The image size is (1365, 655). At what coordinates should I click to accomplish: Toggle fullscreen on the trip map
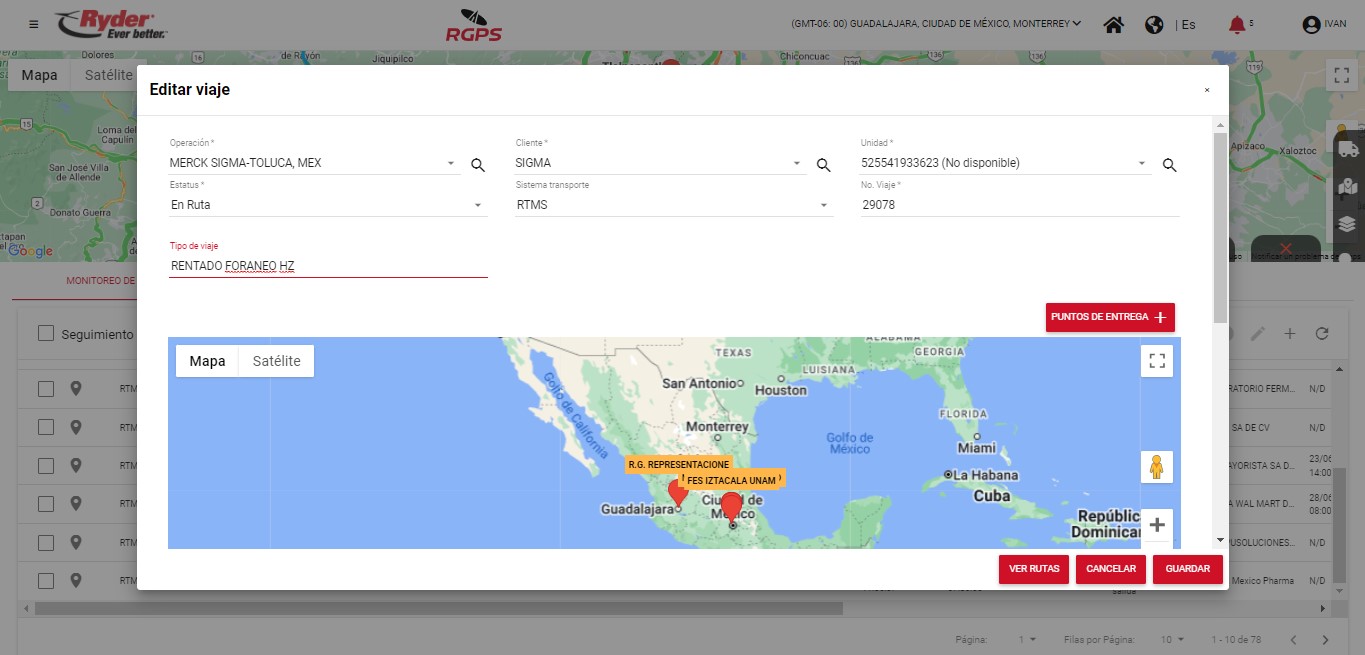click(1157, 361)
